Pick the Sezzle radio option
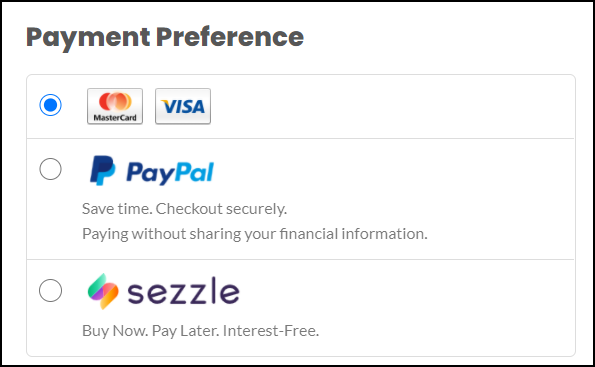The height and width of the screenshot is (367, 595). [50, 290]
